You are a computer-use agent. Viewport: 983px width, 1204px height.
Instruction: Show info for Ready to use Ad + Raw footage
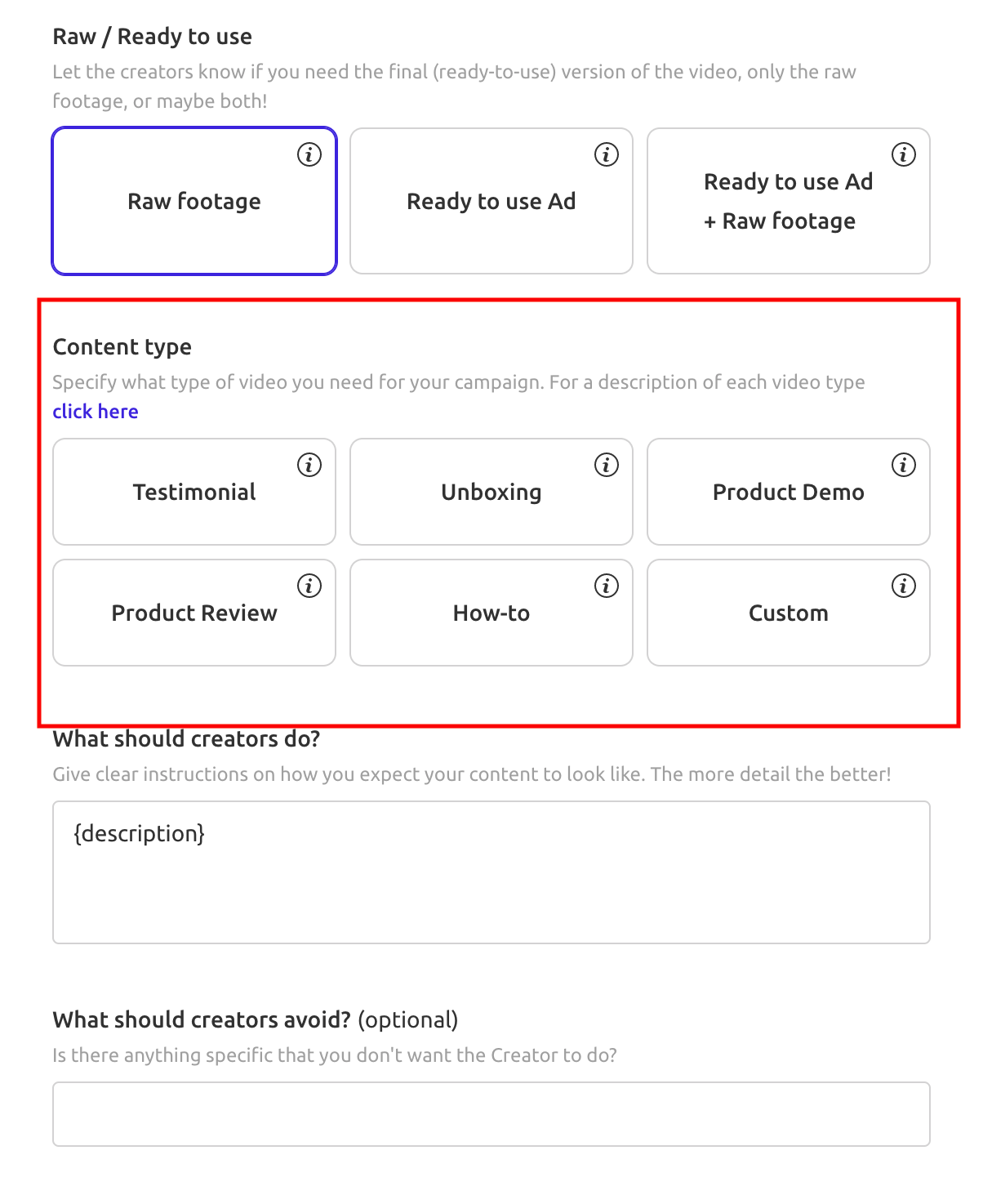pyautogui.click(x=904, y=154)
